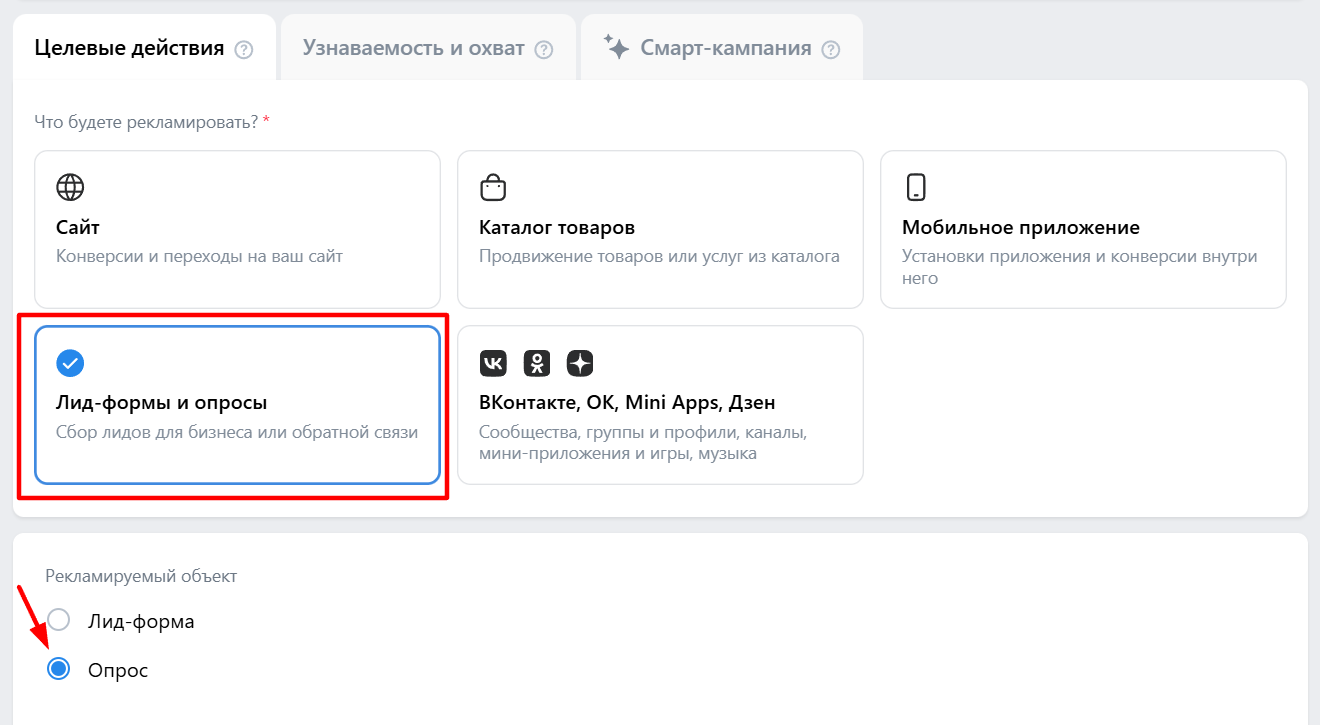Image resolution: width=1320 pixels, height=725 pixels.
Task: Click the VK logo icon
Action: click(x=493, y=363)
